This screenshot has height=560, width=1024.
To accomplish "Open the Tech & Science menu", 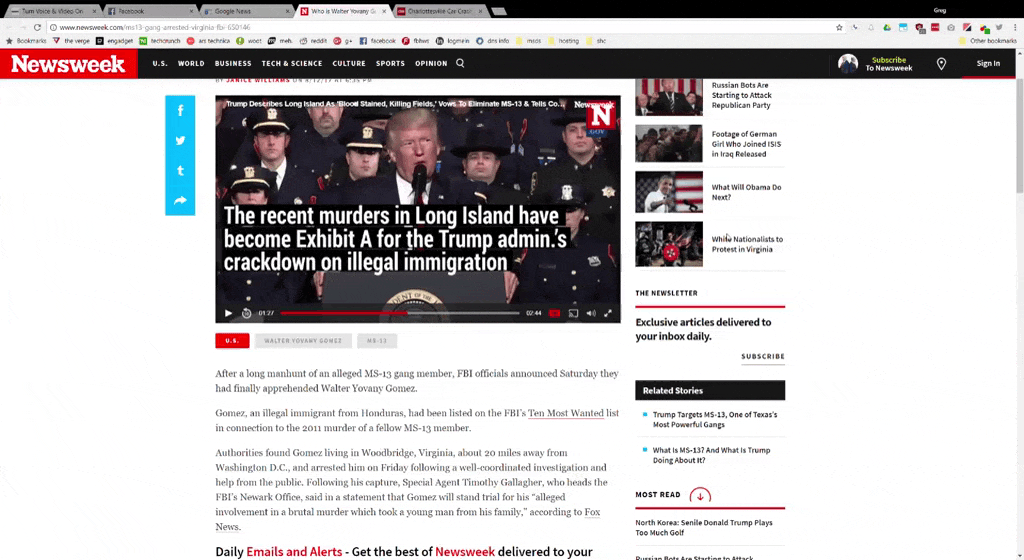I will coord(292,63).
